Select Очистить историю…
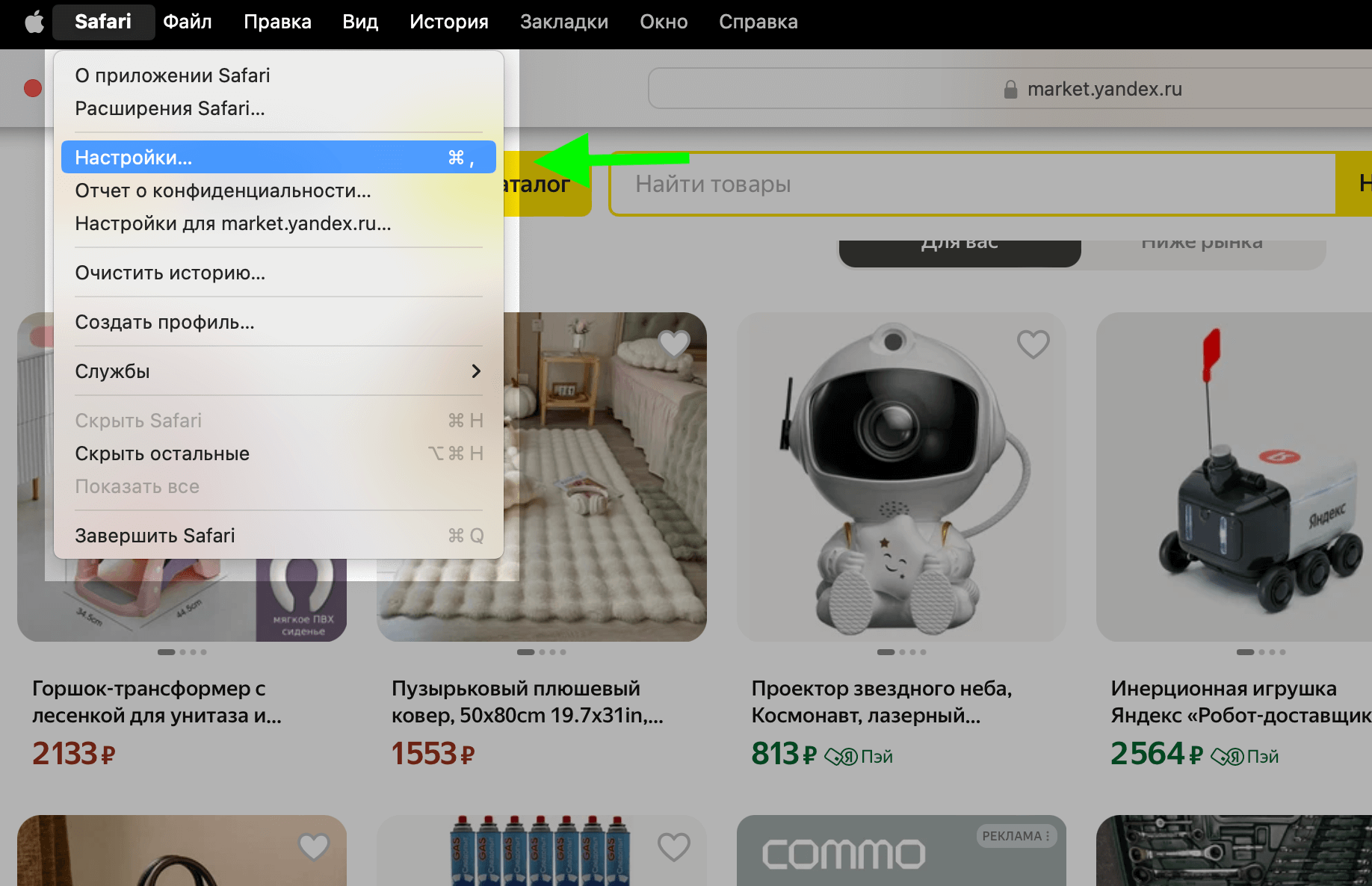 tap(278, 273)
